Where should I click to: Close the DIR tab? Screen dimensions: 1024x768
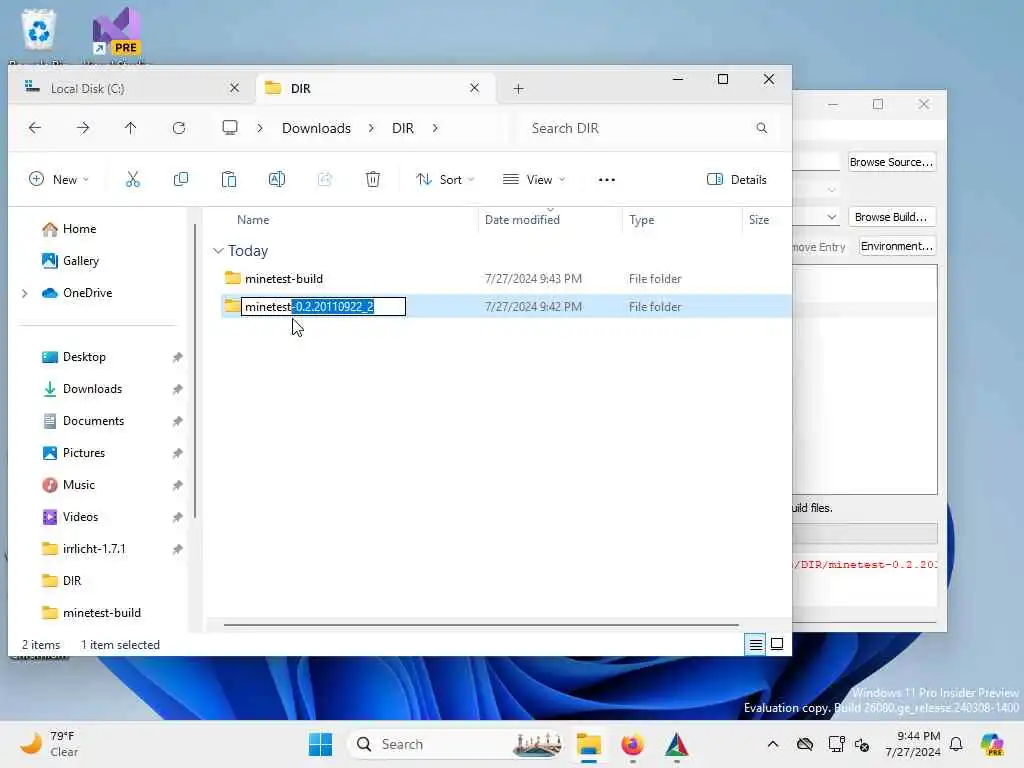tap(475, 88)
